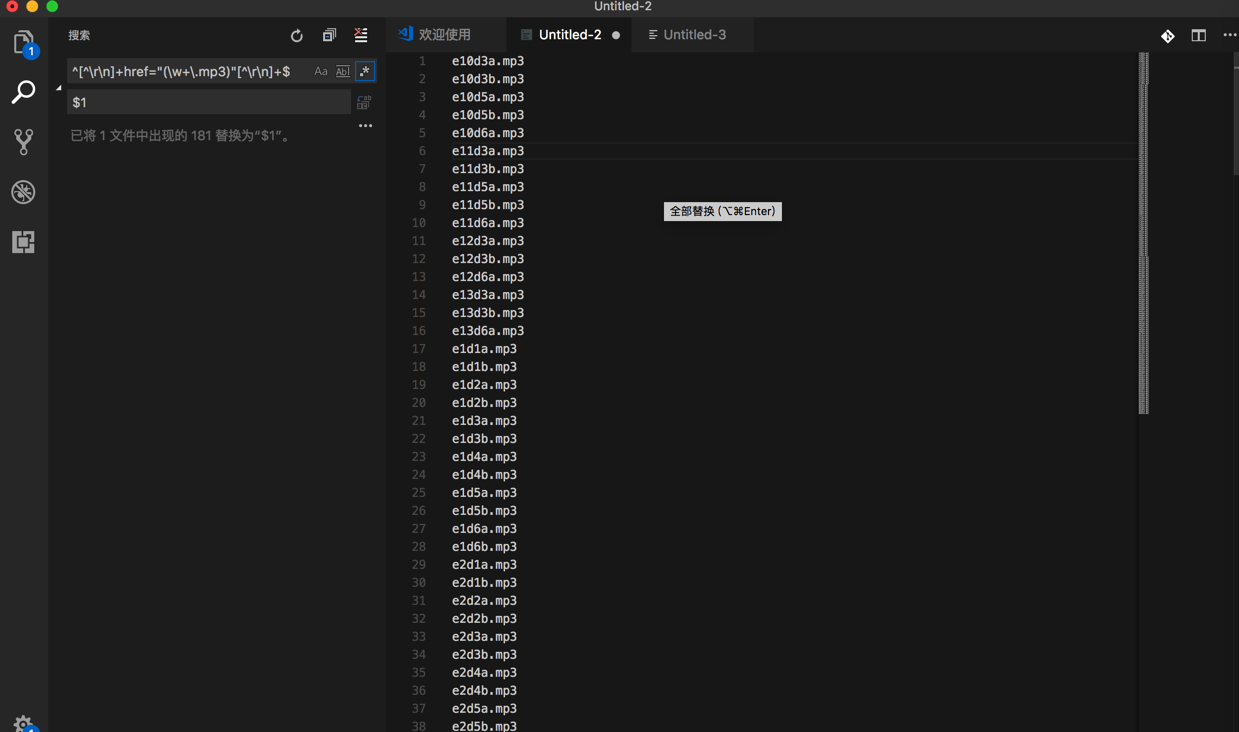Open the Source Control view

[23, 142]
